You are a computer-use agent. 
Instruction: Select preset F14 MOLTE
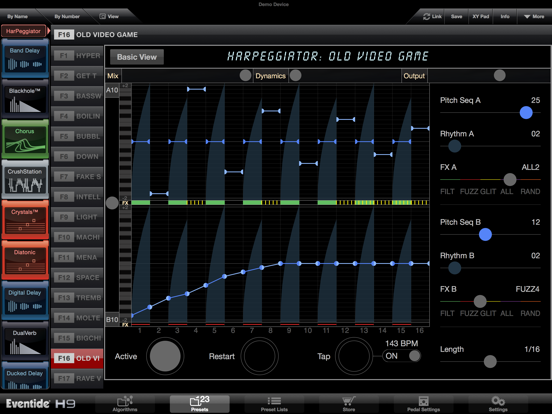click(x=77, y=318)
